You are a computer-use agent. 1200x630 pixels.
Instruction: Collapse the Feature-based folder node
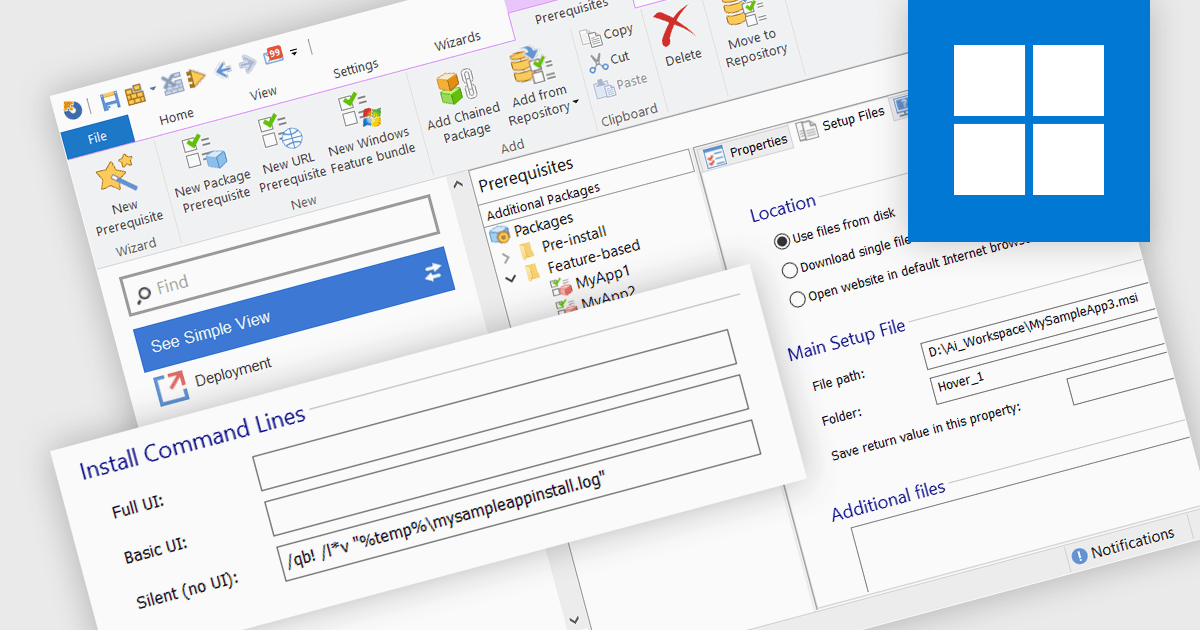click(x=511, y=278)
